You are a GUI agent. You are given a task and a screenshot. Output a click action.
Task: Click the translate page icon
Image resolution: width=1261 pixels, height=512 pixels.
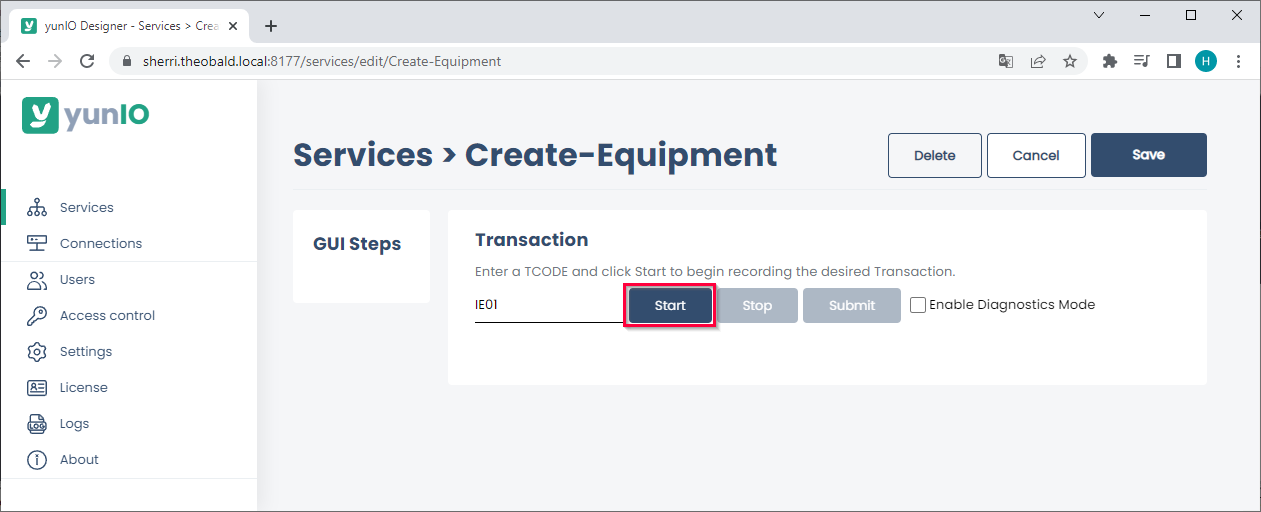coord(1006,61)
